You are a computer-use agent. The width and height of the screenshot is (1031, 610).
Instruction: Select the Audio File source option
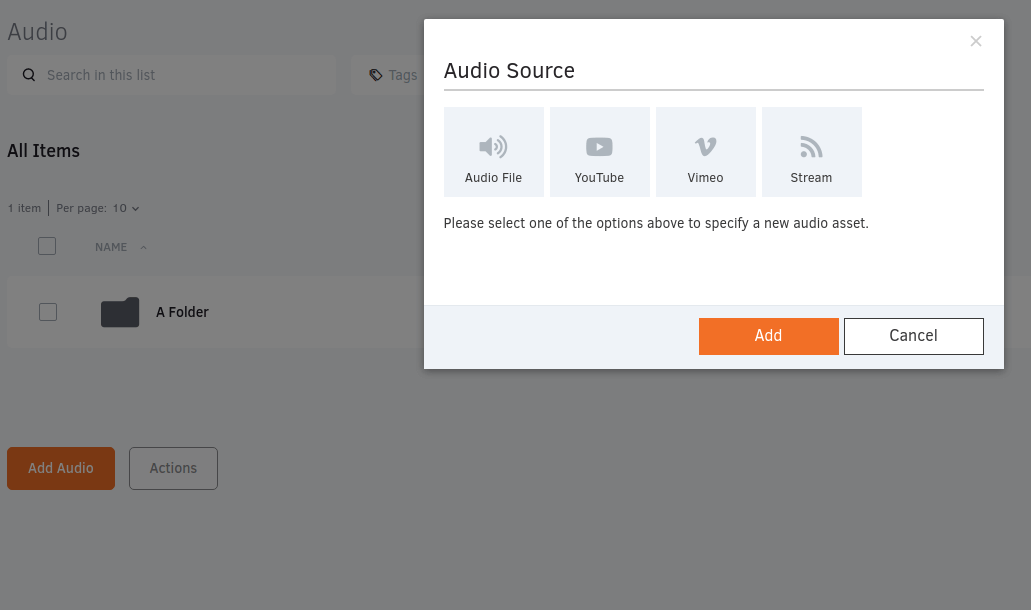coord(493,152)
